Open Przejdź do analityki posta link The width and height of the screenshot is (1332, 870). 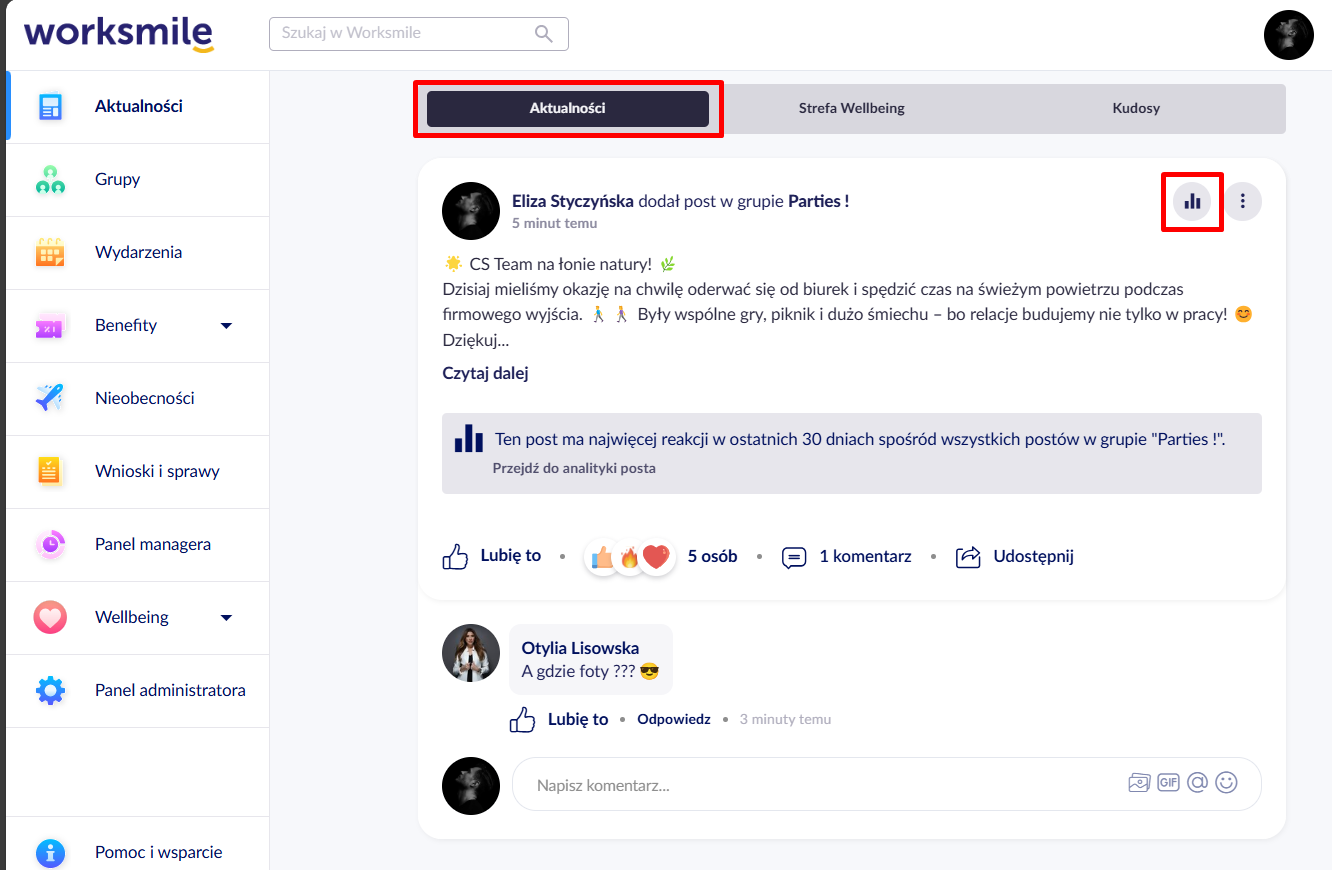pos(574,468)
